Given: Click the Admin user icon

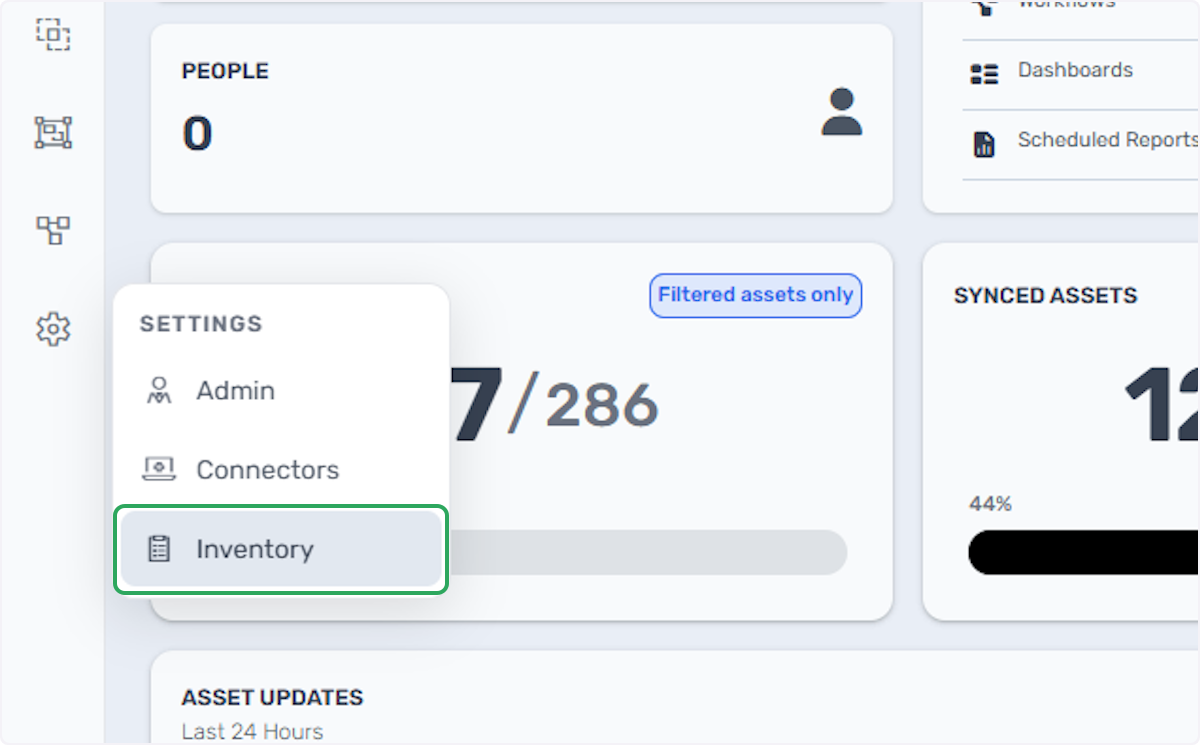Looking at the screenshot, I should coord(158,391).
